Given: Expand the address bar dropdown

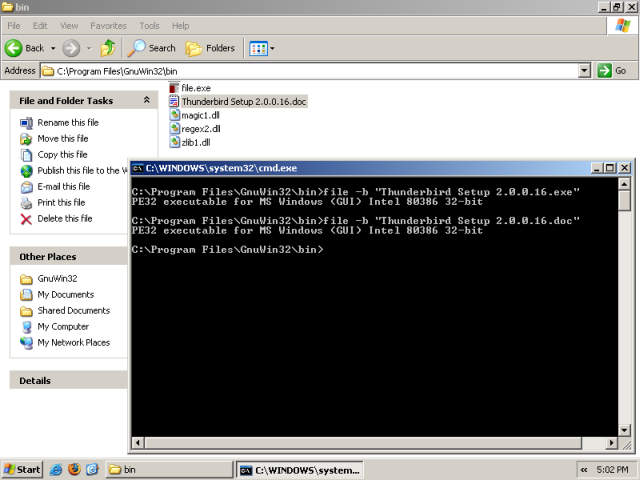Looking at the screenshot, I should [x=584, y=71].
